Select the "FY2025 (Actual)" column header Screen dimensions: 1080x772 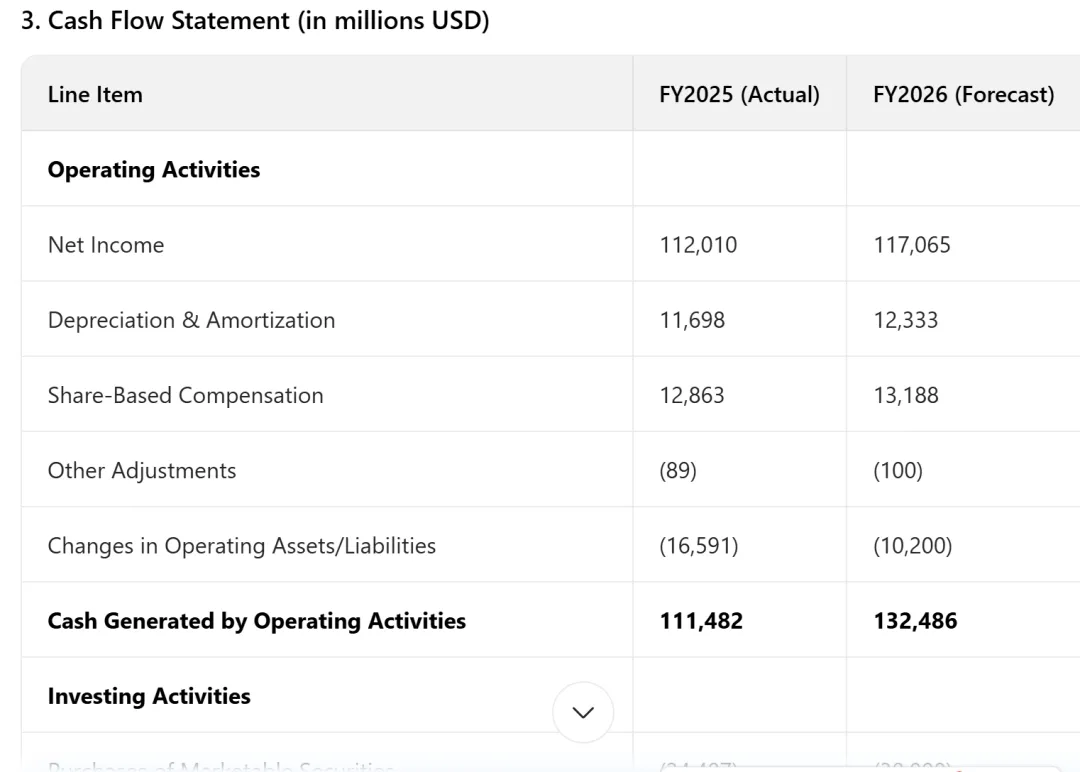click(x=739, y=95)
